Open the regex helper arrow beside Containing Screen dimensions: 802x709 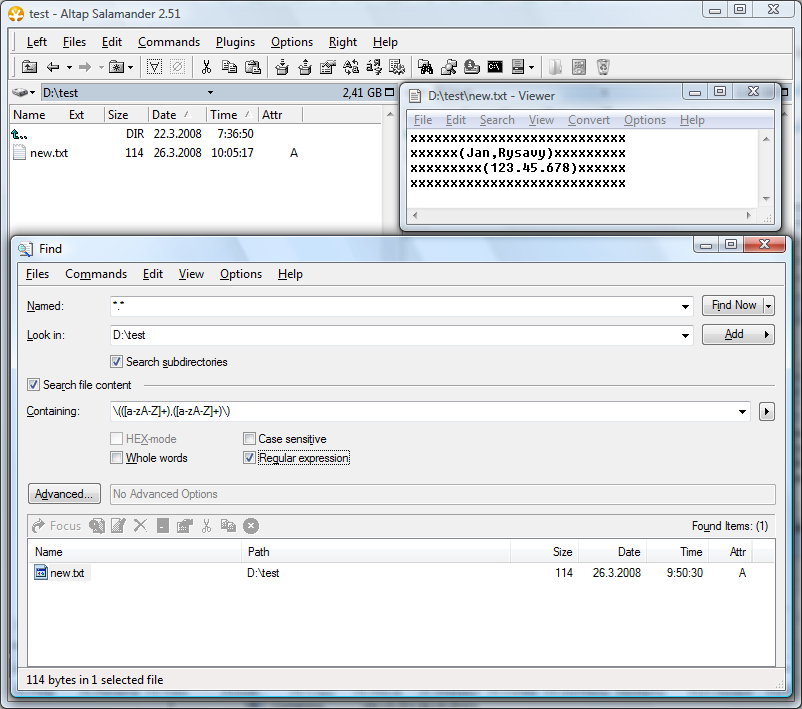tap(766, 411)
